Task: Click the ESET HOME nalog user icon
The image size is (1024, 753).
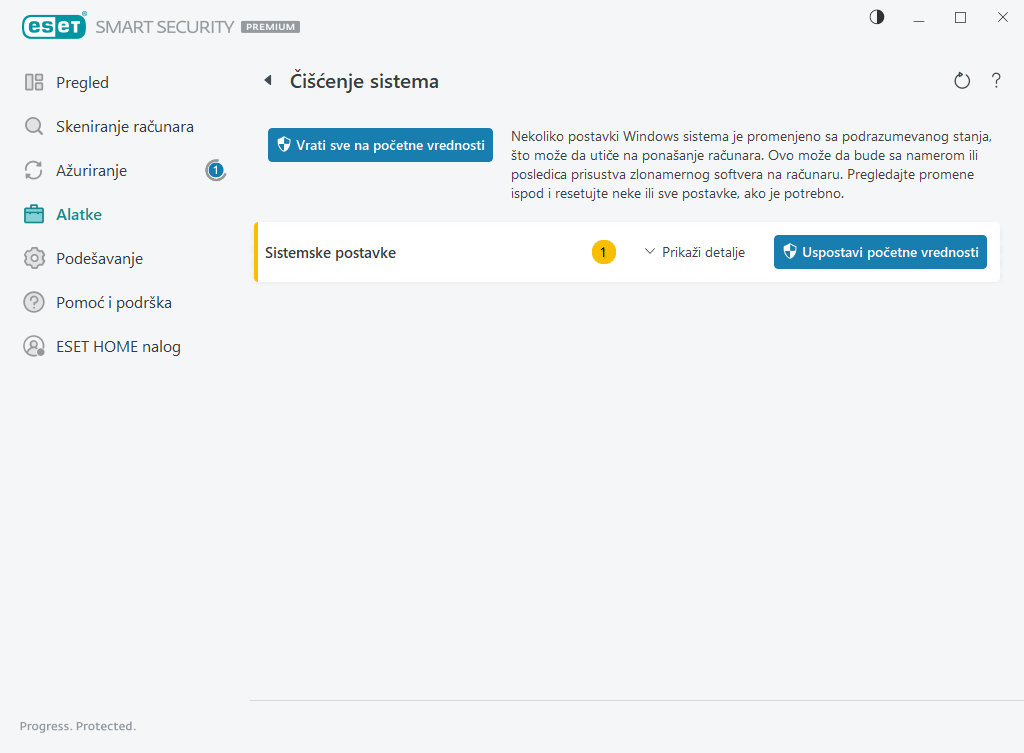Action: 34,347
